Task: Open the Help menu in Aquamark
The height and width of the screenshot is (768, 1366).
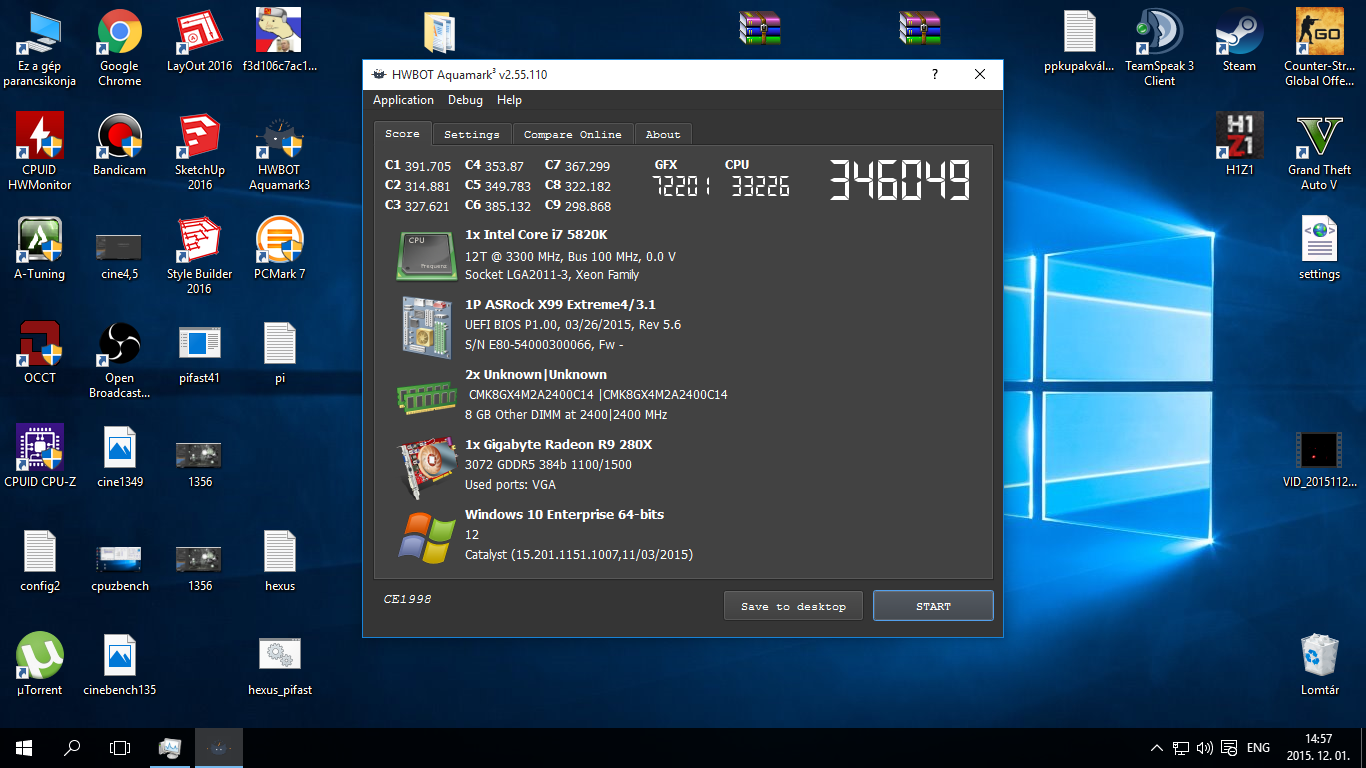Action: tap(509, 100)
